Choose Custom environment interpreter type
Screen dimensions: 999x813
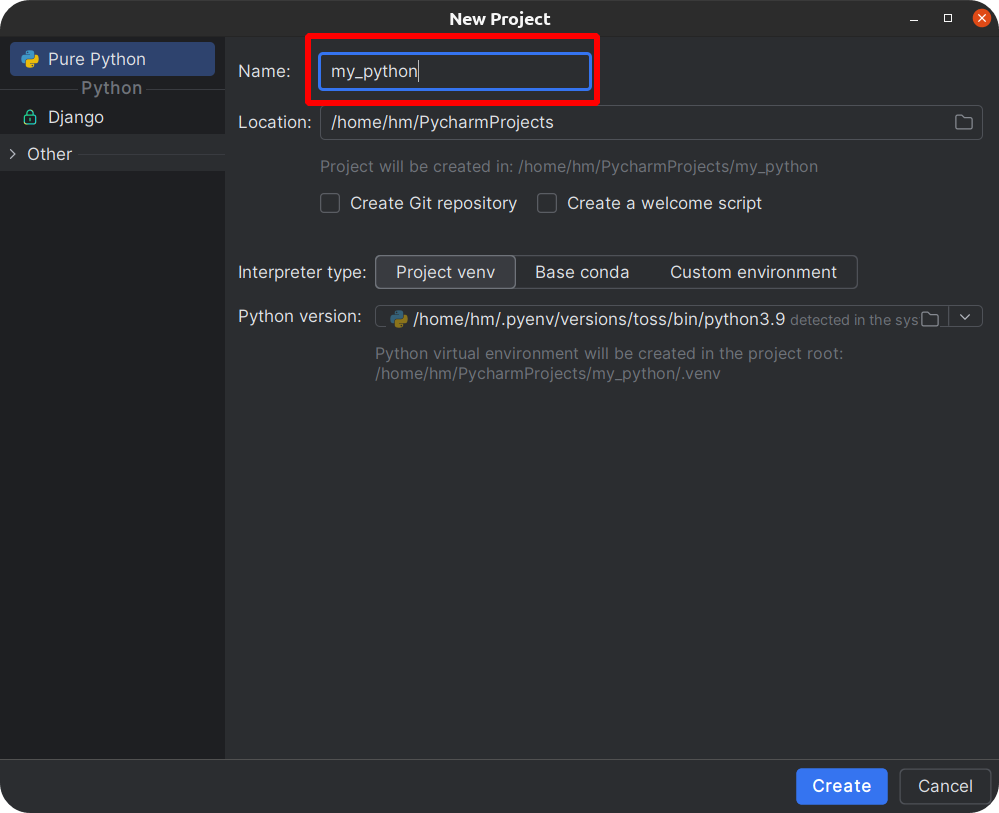tap(753, 272)
